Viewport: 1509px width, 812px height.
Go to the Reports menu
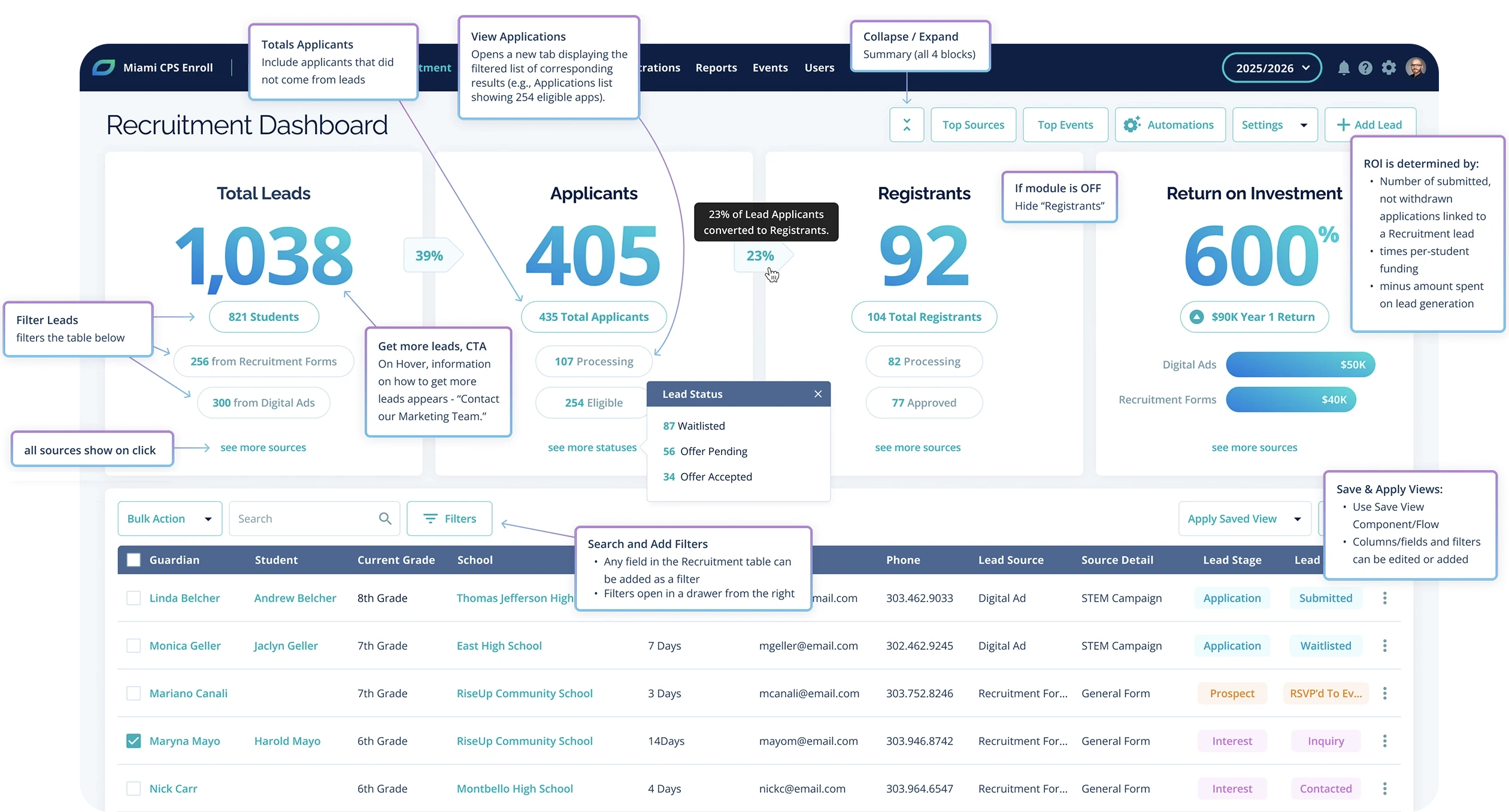point(716,68)
